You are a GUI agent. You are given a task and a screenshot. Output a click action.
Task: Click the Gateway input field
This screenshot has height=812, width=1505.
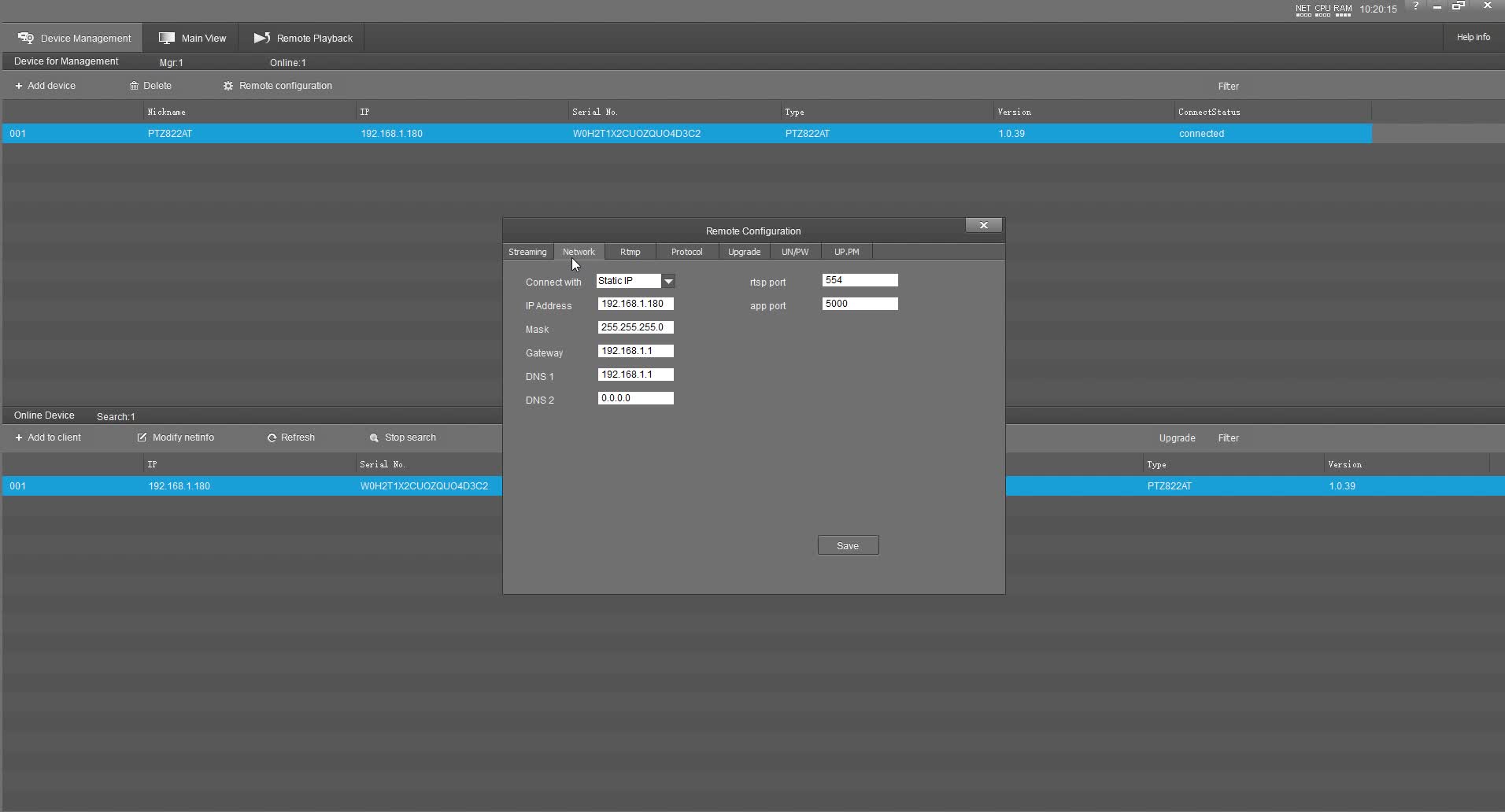coord(635,351)
